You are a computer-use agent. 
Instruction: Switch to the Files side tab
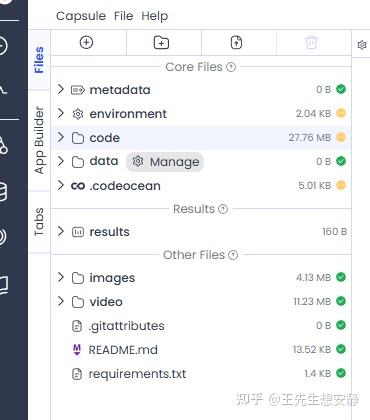click(x=39, y=60)
